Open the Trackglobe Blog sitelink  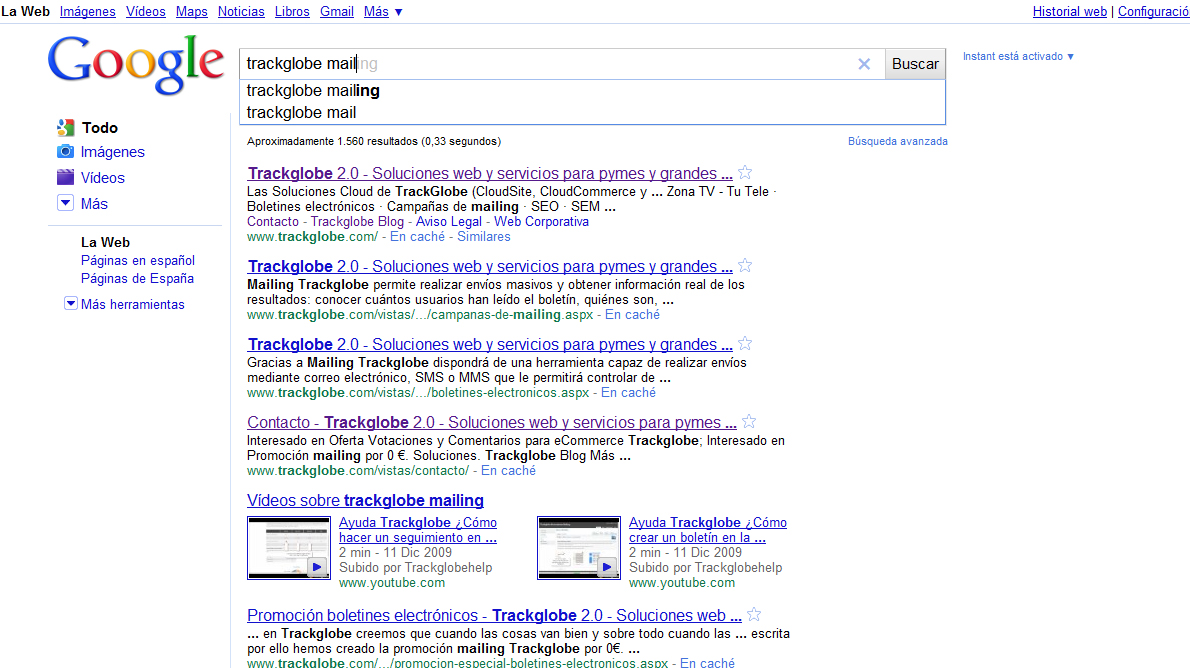click(x=357, y=222)
